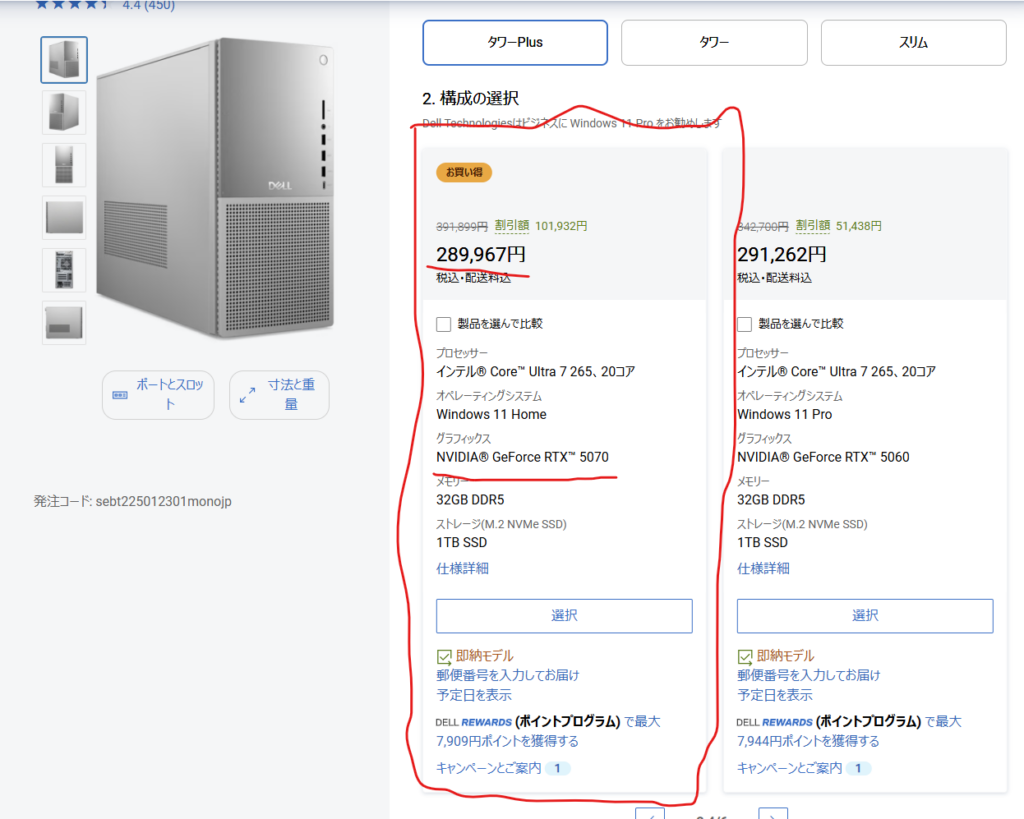1024x819 pixels.
Task: Click the ports icon in ポートとスロット button
Action: tap(120, 394)
